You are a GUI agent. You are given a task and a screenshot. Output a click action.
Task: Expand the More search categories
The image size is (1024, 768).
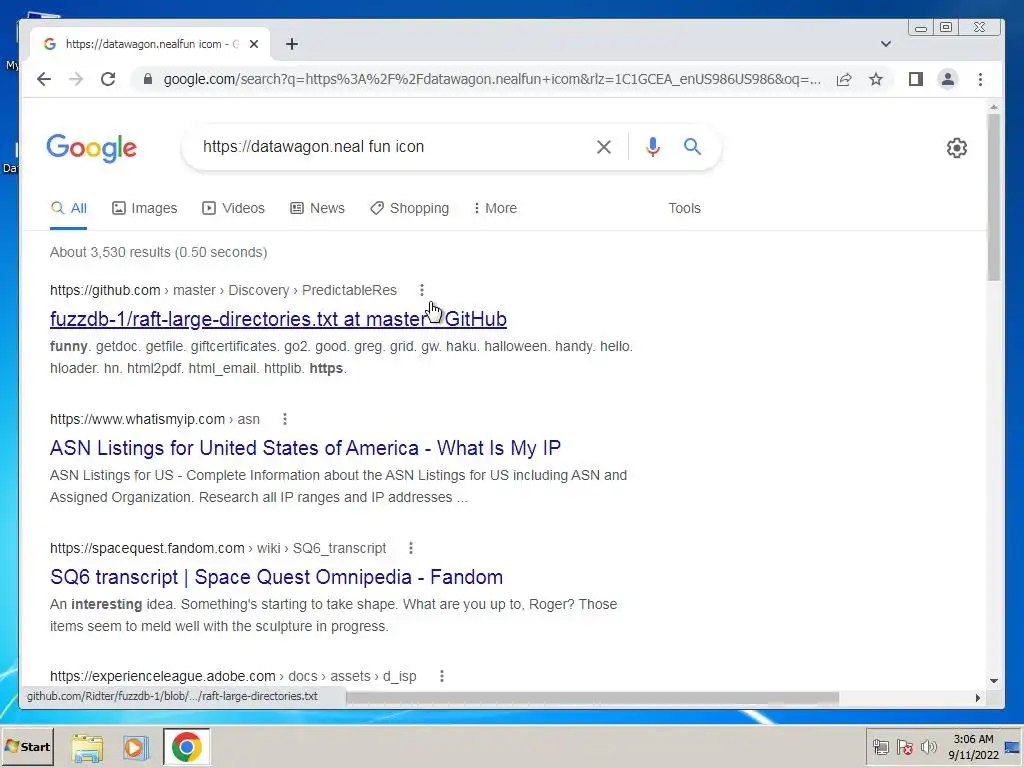pyautogui.click(x=495, y=208)
